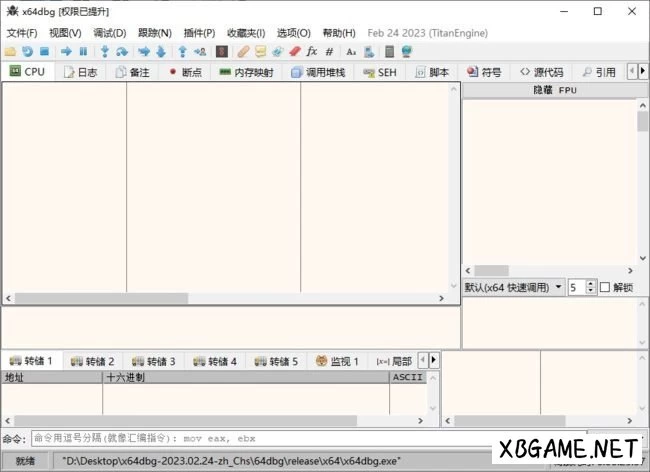Open the calculator toolbar icon

pos(388,51)
